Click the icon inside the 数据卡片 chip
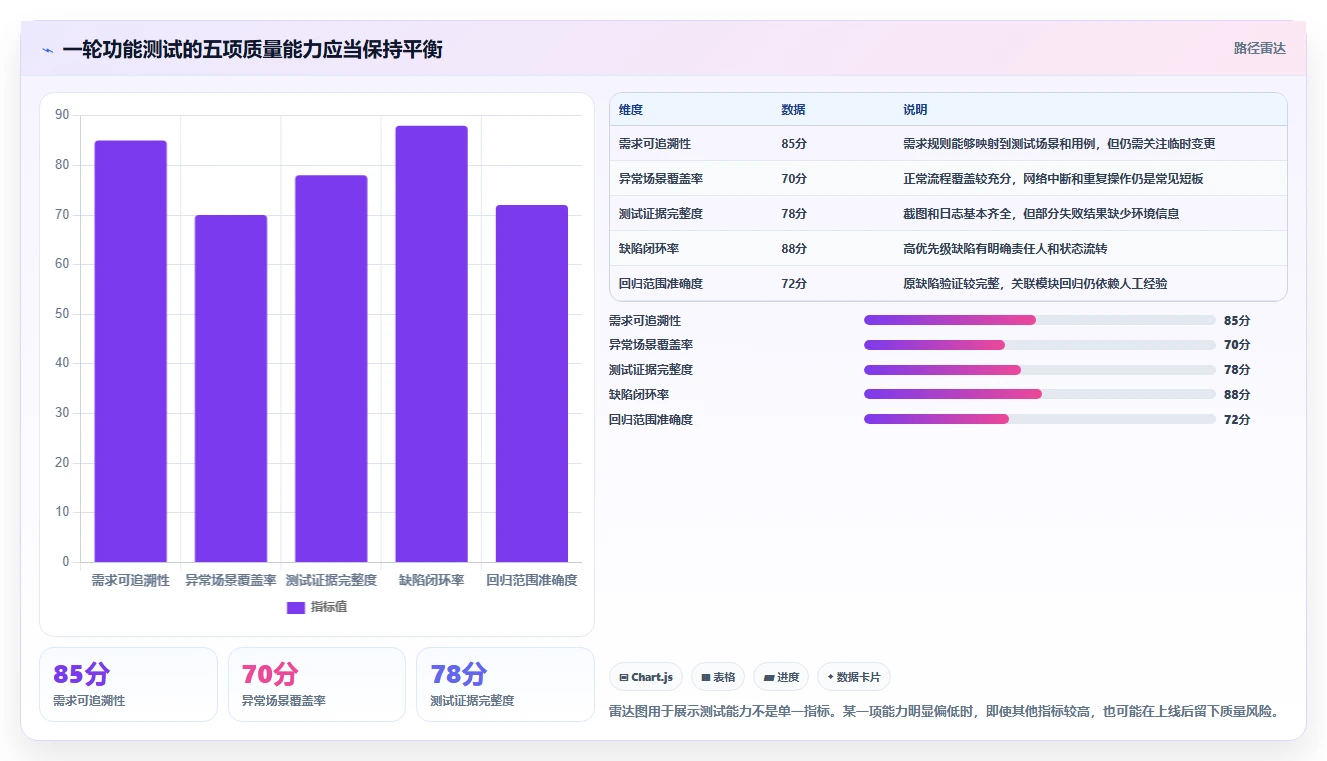1327x761 pixels. tap(830, 677)
